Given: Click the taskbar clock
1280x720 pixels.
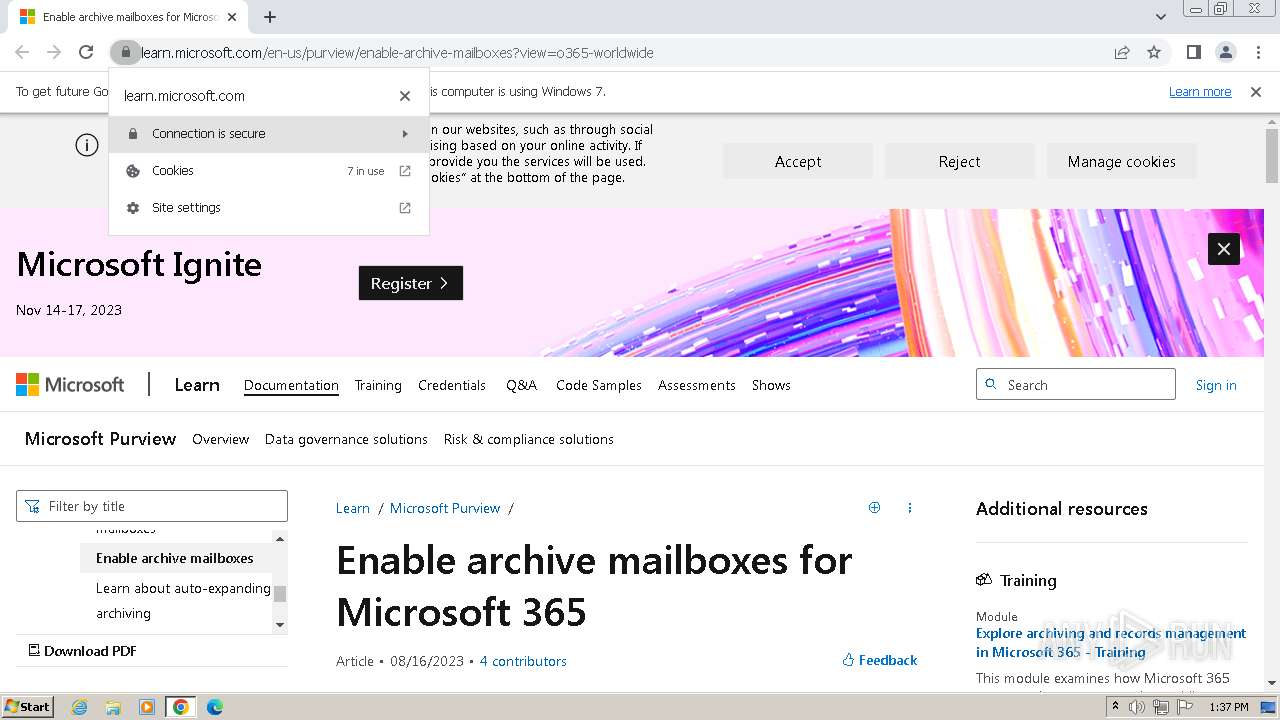Looking at the screenshot, I should pos(1228,707).
